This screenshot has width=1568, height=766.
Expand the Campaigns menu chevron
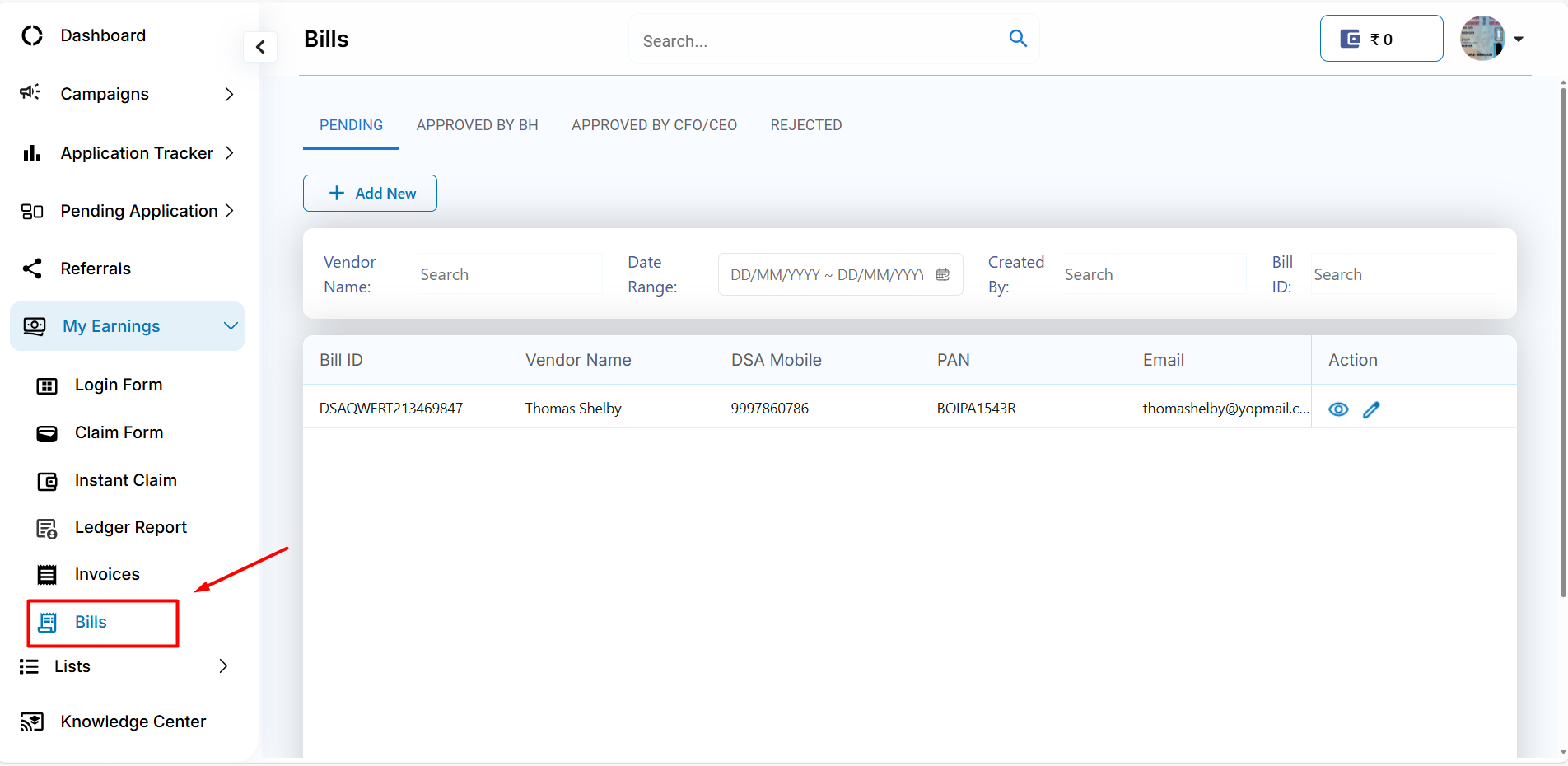(229, 95)
